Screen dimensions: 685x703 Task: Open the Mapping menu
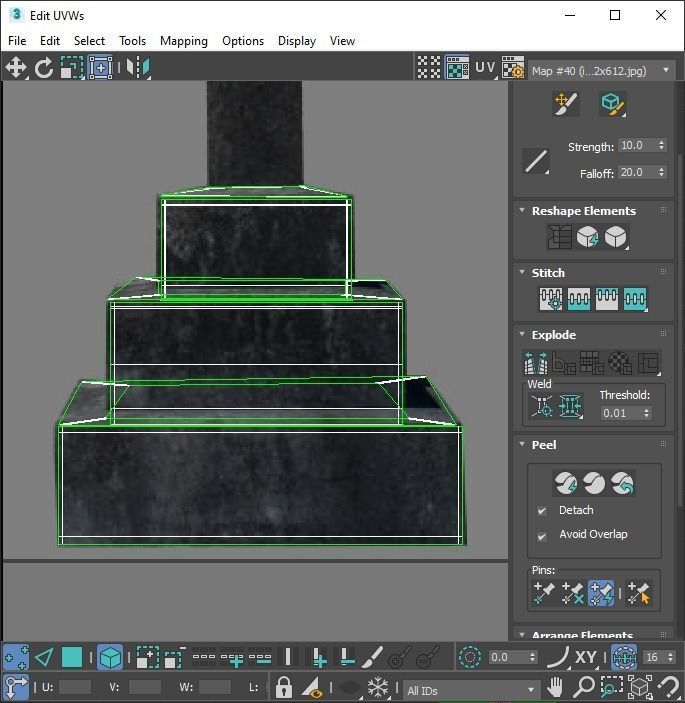(x=184, y=41)
